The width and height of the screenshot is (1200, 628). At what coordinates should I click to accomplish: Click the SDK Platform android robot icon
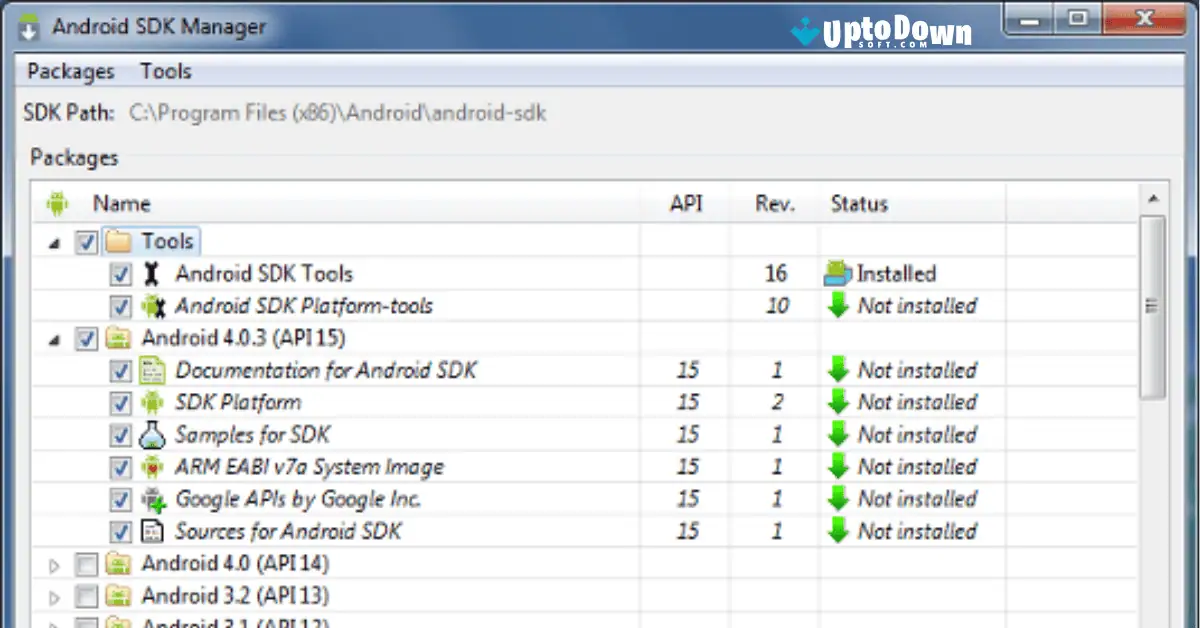pyautogui.click(x=152, y=402)
